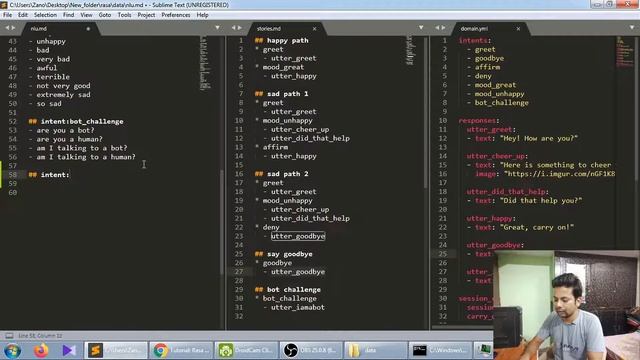The height and width of the screenshot is (360, 640).
Task: Go to next tab in nlu.md pane
Action: [x=13, y=28]
